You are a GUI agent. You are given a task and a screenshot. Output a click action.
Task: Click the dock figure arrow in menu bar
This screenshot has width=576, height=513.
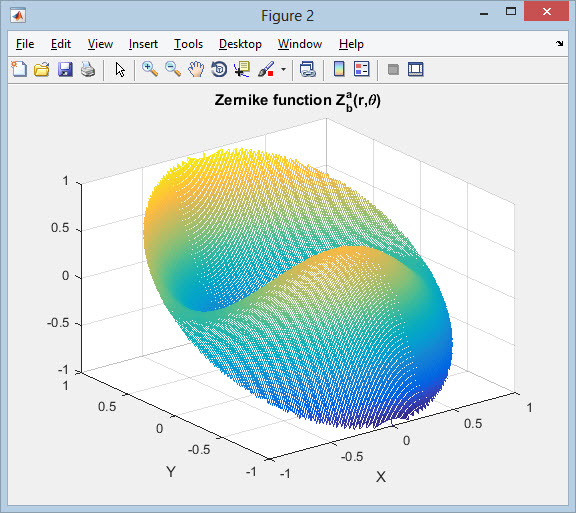point(559,43)
